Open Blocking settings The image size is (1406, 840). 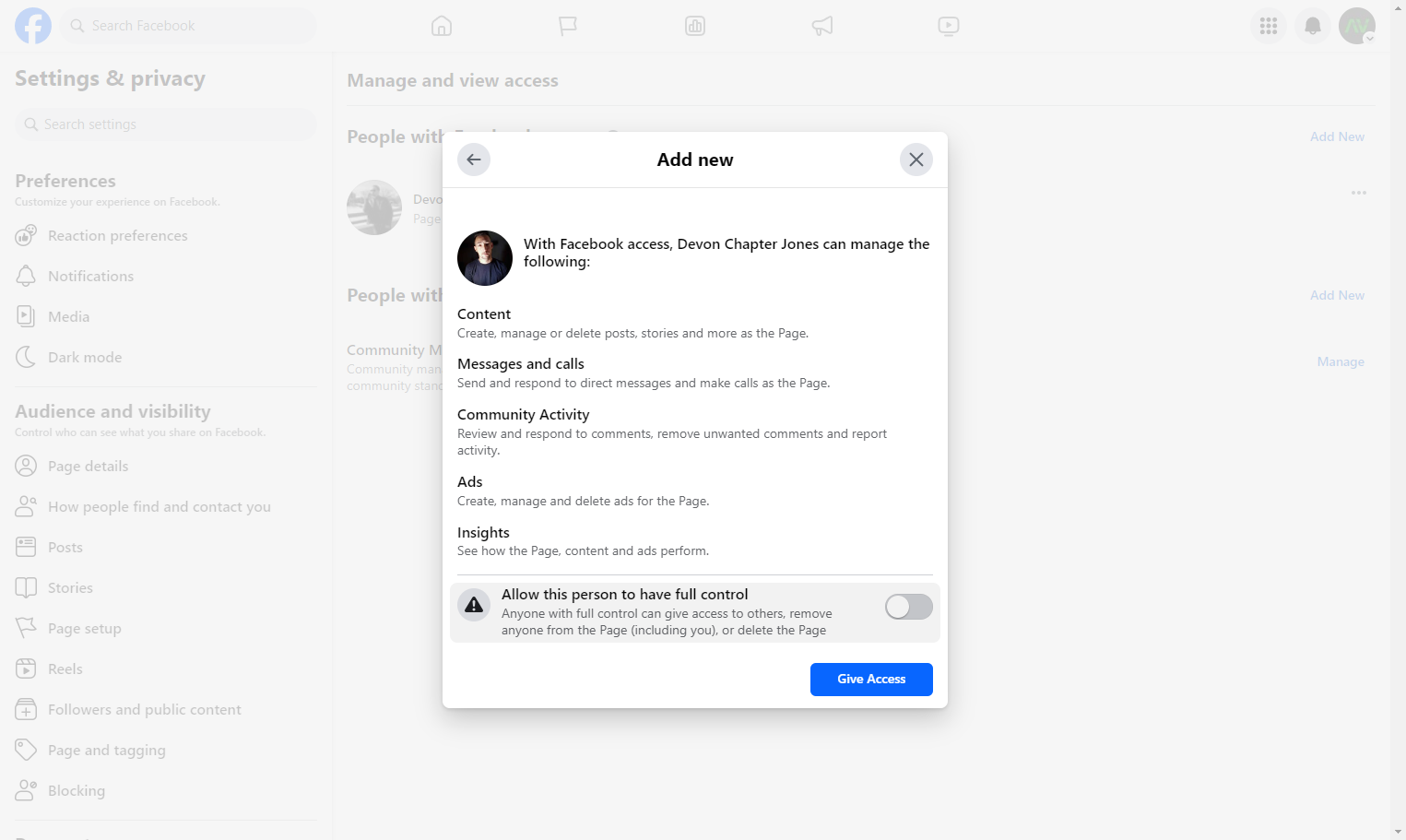click(x=166, y=791)
